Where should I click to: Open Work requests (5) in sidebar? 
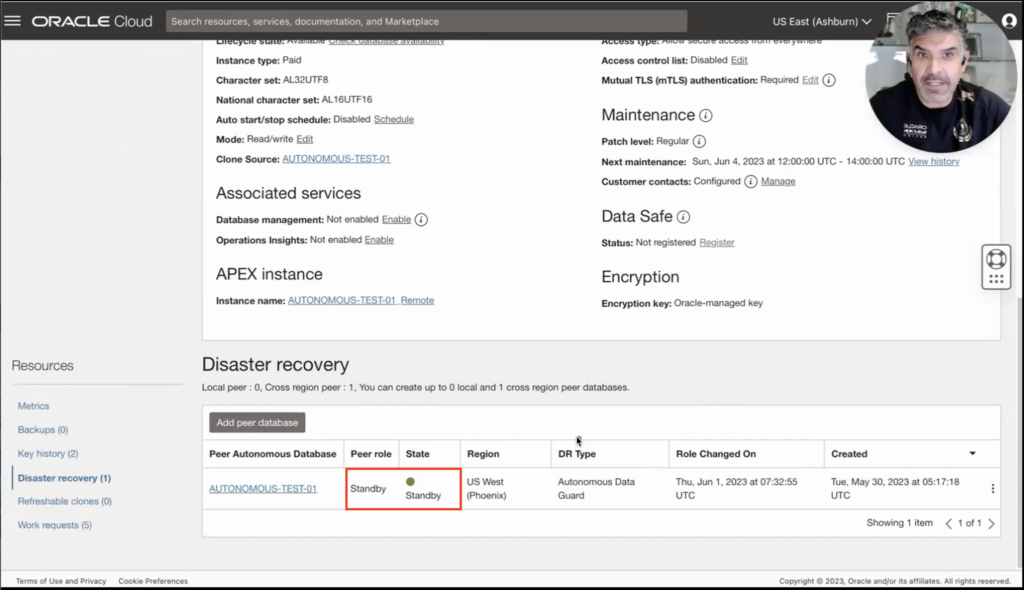point(54,525)
